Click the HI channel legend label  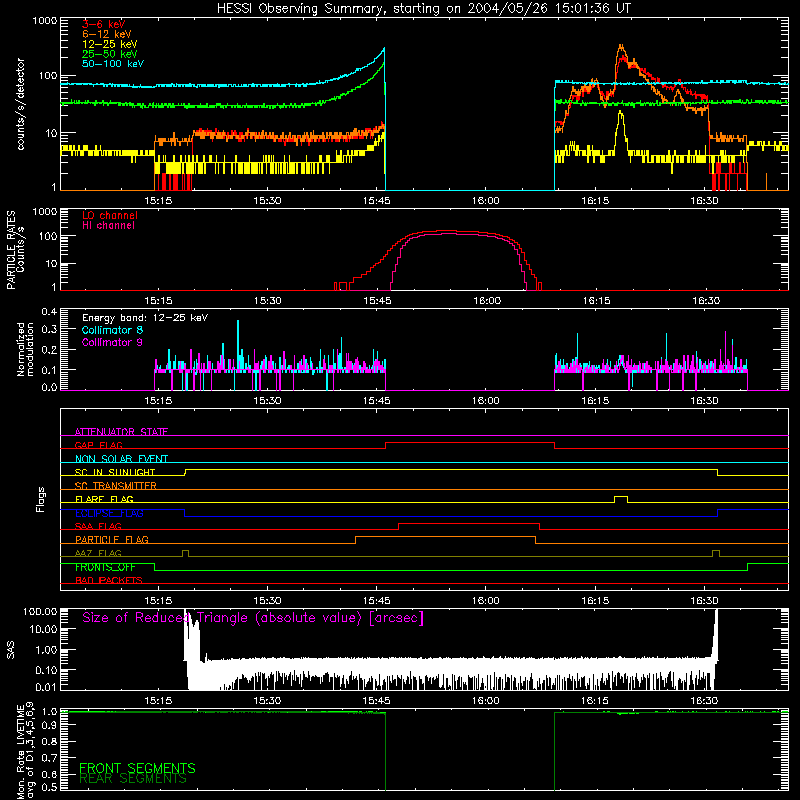point(108,226)
